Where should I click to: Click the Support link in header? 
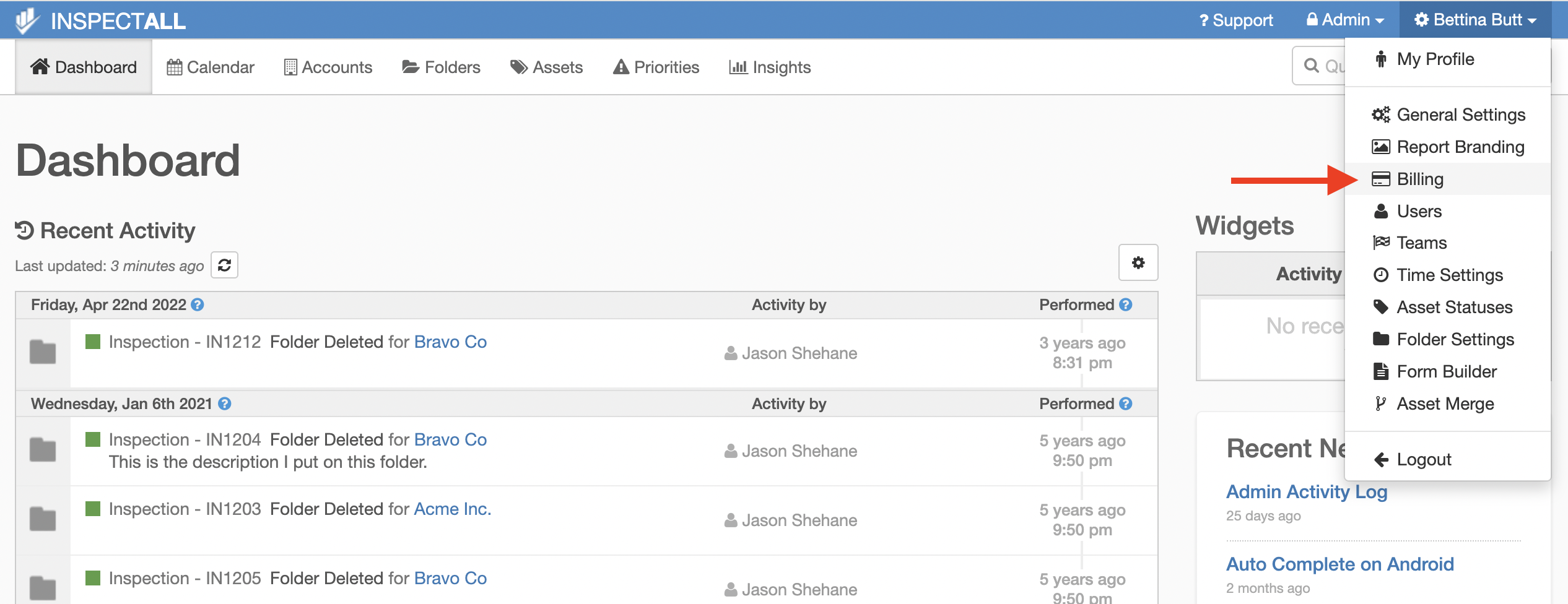click(x=1235, y=20)
